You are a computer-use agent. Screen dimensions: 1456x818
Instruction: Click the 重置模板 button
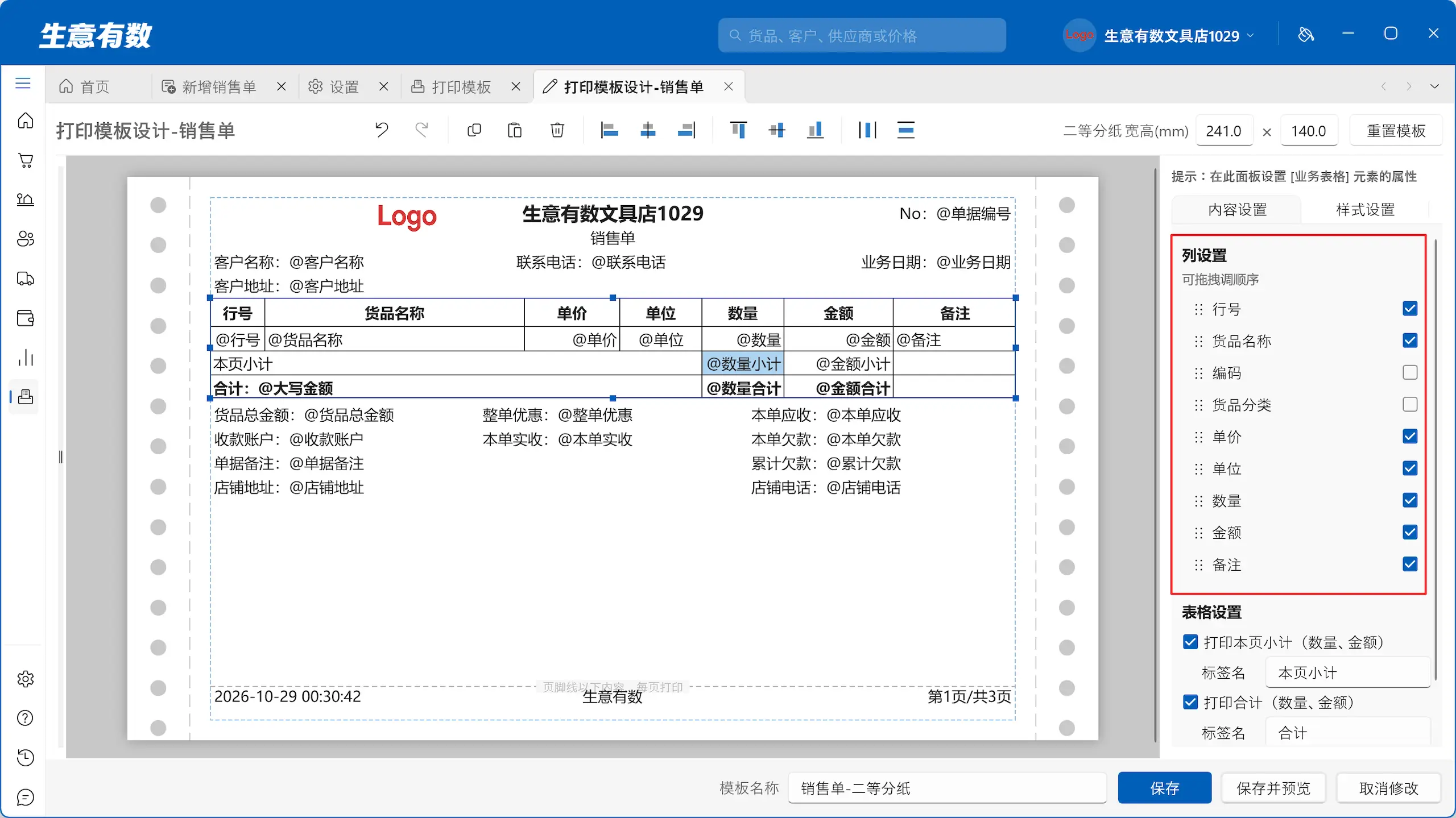tap(1396, 131)
